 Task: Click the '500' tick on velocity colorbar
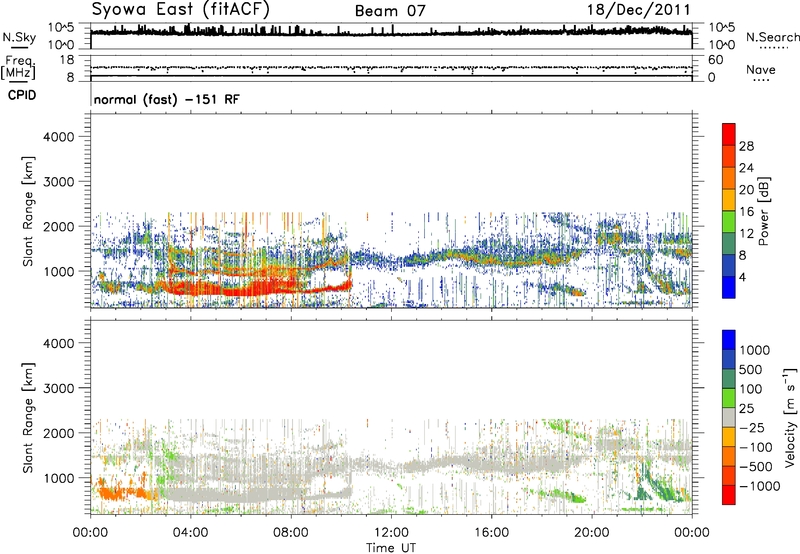[x=751, y=370]
